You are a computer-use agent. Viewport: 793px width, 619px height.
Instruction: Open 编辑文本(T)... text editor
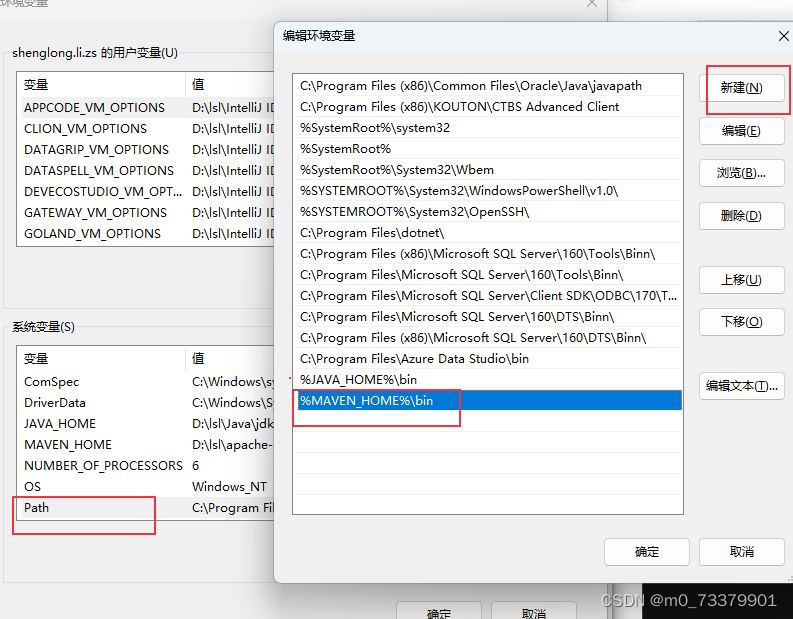(x=741, y=386)
